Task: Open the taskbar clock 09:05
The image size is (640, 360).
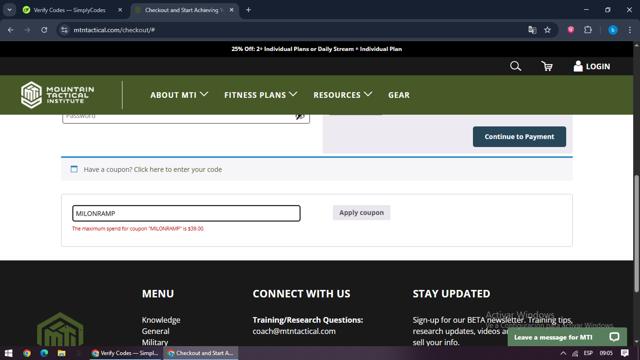Action: coord(606,353)
